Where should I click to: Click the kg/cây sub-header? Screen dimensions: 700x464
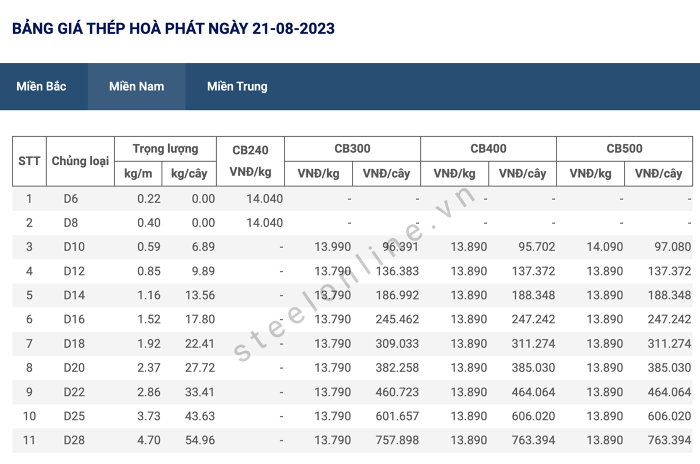click(189, 173)
